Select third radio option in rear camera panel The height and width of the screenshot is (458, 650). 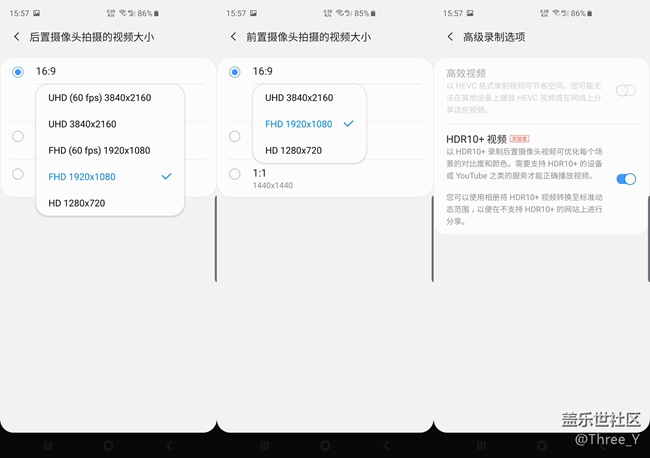18,174
